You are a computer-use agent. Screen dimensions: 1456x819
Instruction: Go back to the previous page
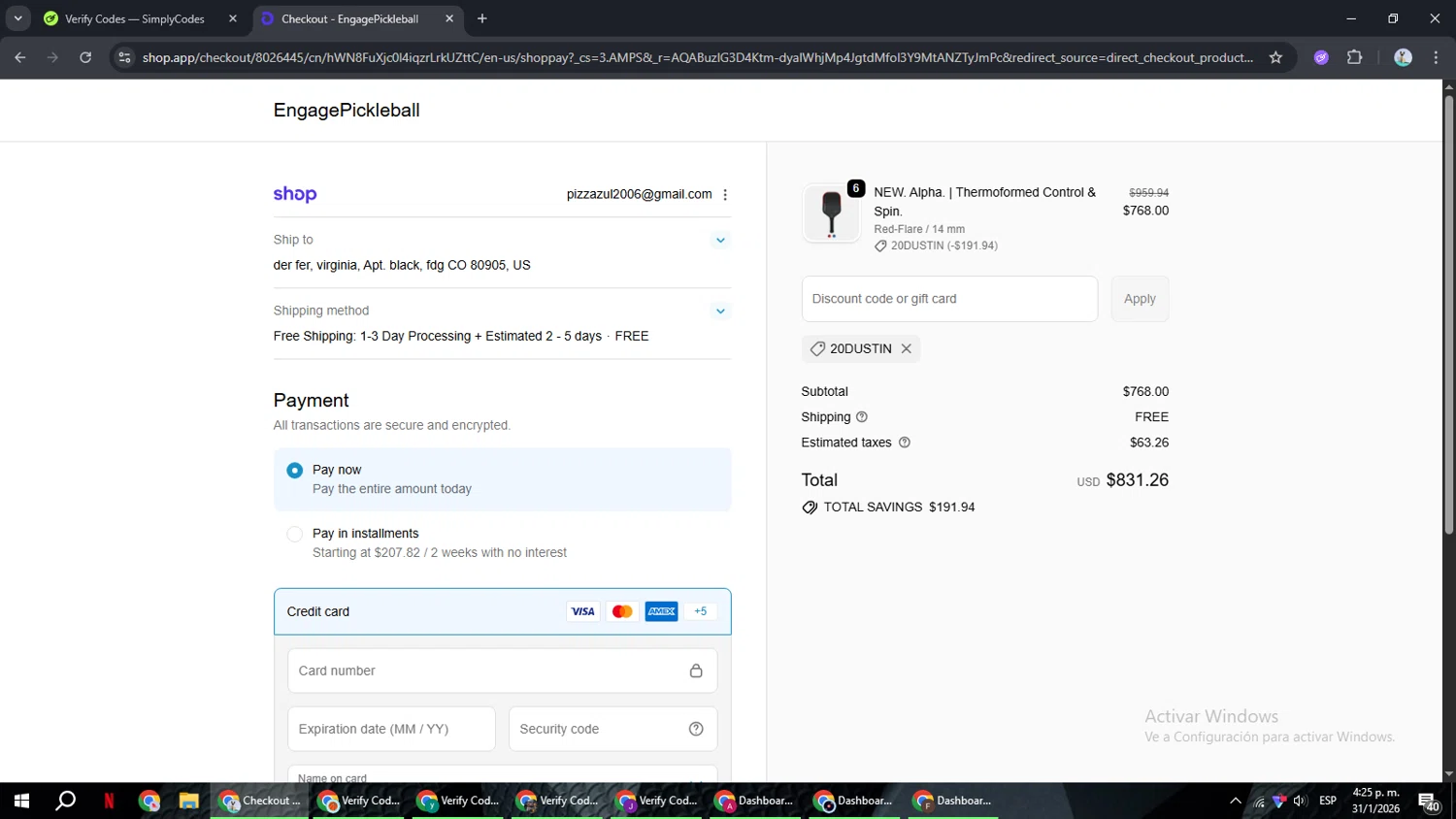coord(20,57)
